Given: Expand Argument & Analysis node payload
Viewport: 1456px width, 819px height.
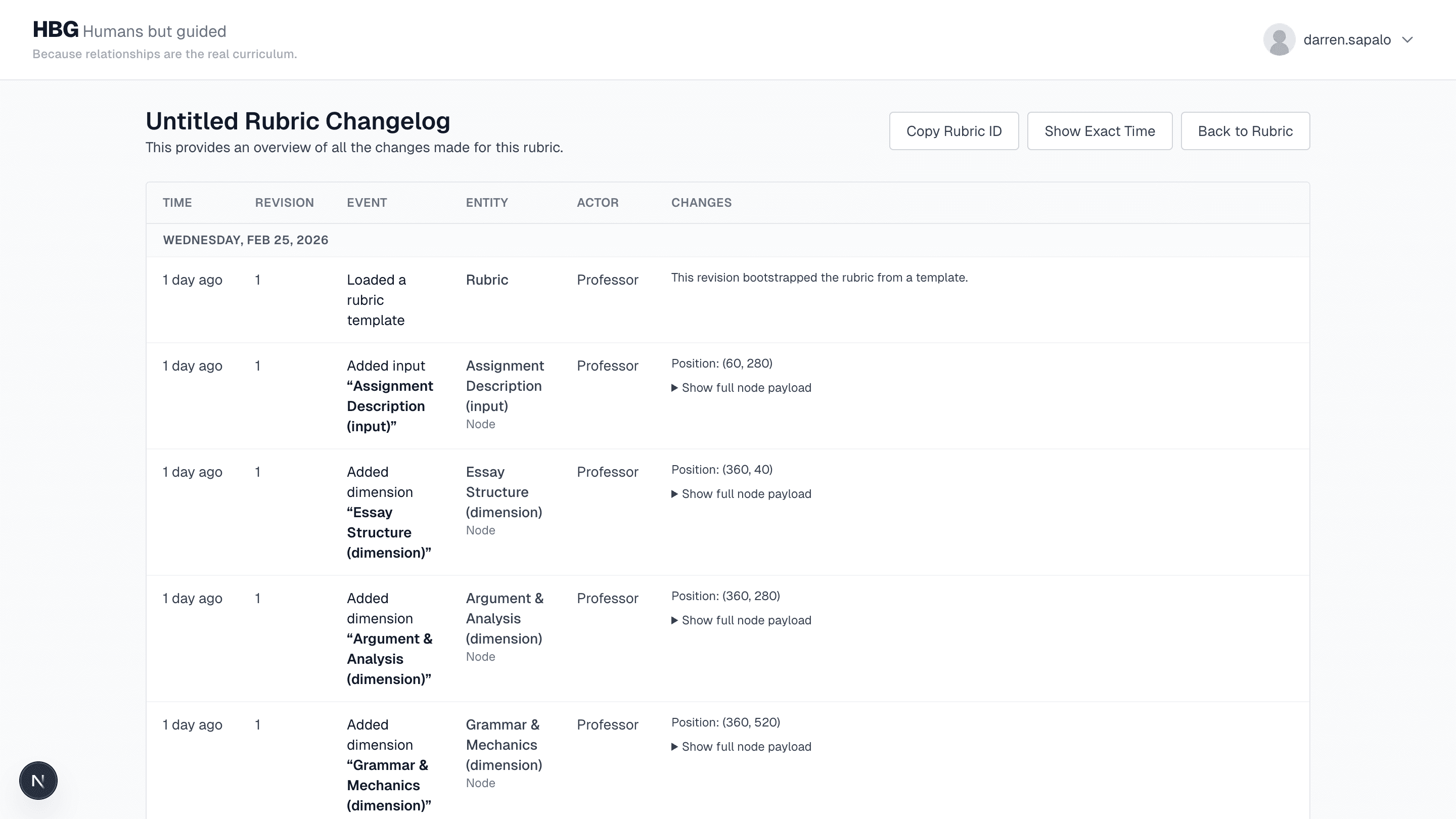Looking at the screenshot, I should pos(741,620).
